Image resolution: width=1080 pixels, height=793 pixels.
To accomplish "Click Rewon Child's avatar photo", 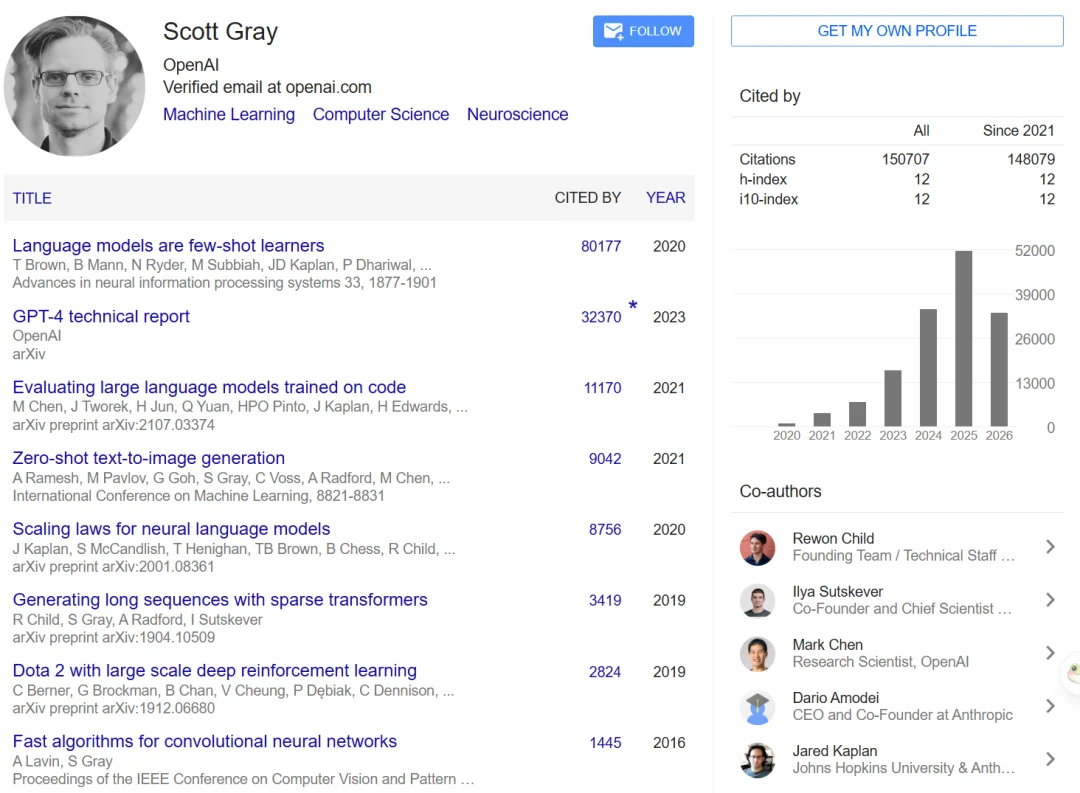I will click(x=757, y=548).
